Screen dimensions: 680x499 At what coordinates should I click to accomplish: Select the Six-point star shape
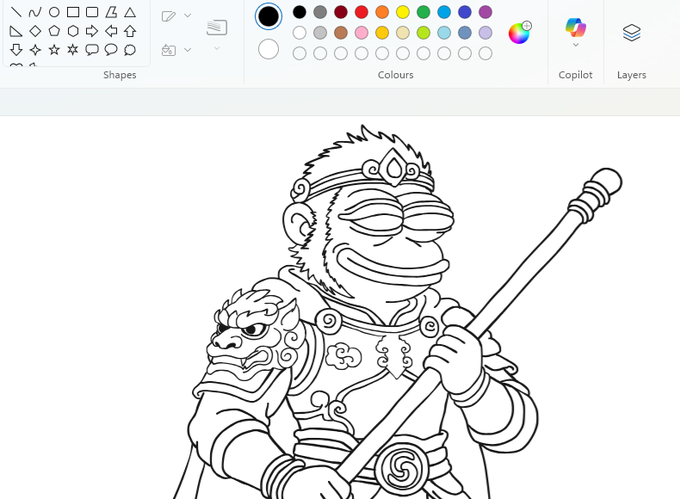click(x=73, y=50)
